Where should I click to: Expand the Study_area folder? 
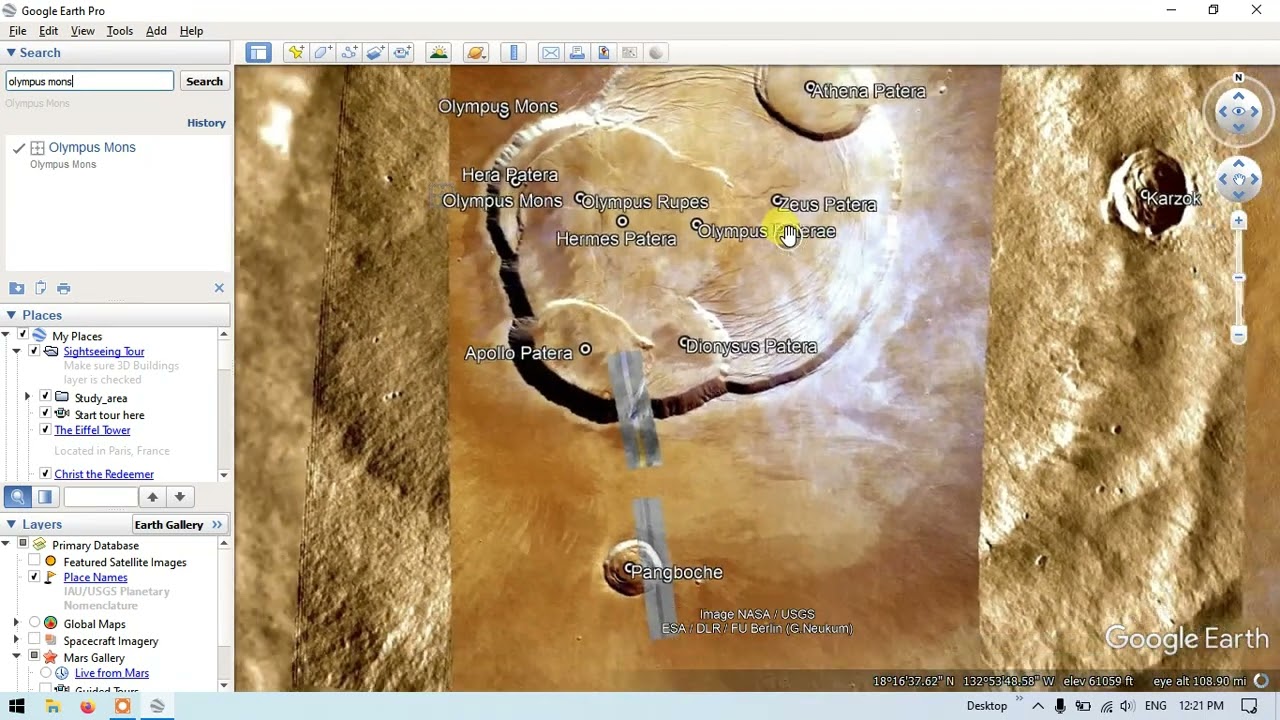pos(27,397)
